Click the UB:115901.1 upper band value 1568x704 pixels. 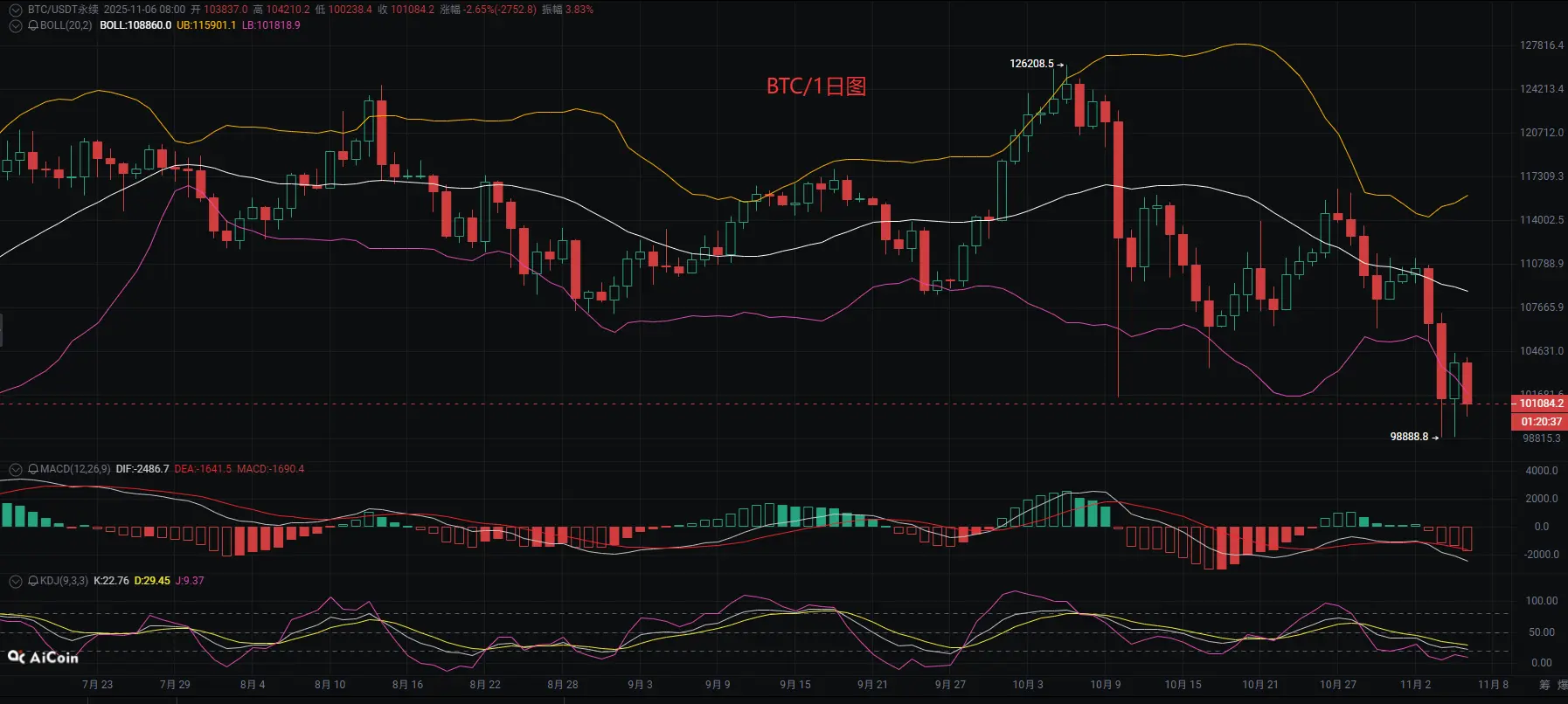pos(206,25)
